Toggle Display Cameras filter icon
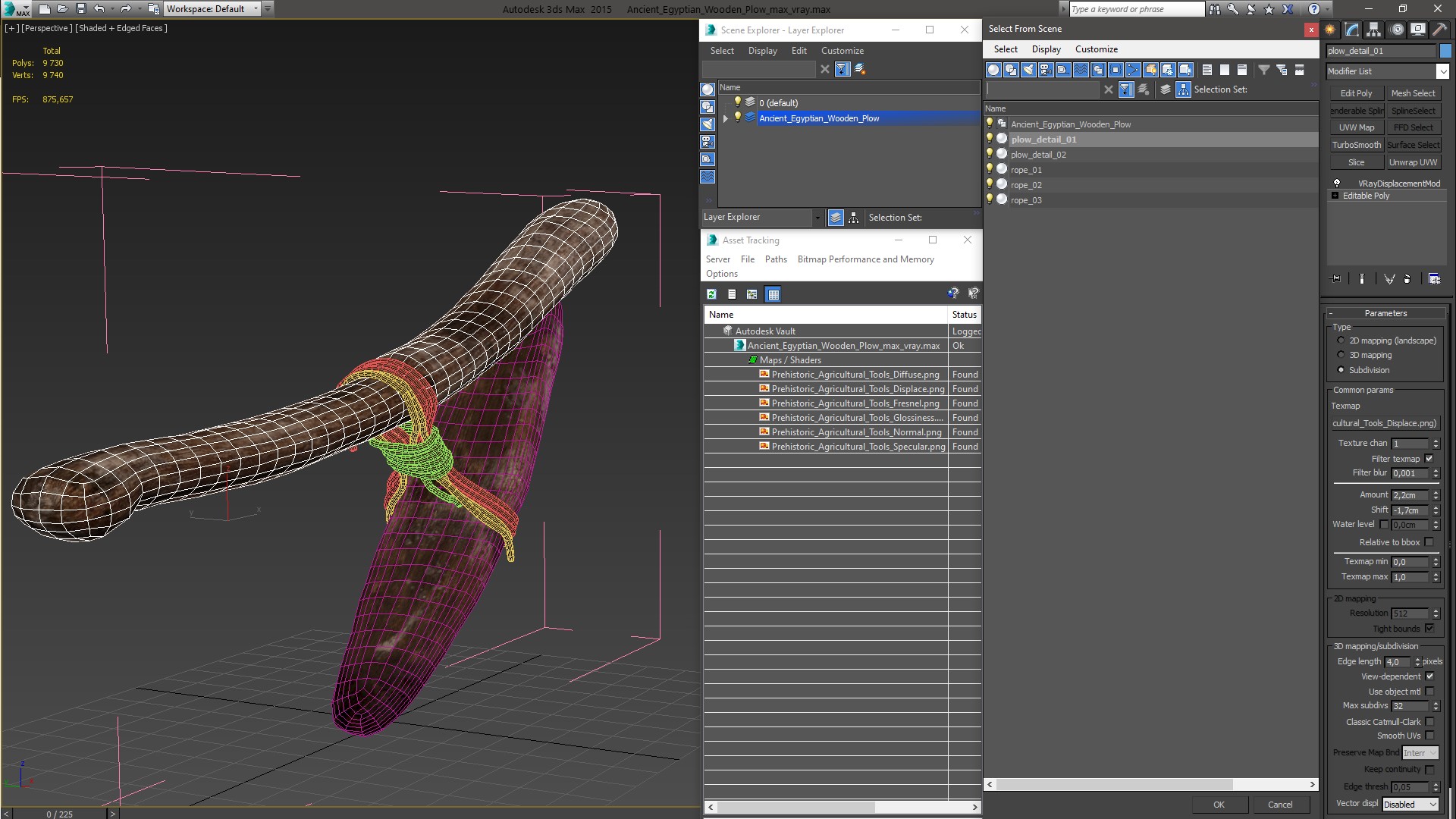1456x819 pixels. (x=1046, y=70)
